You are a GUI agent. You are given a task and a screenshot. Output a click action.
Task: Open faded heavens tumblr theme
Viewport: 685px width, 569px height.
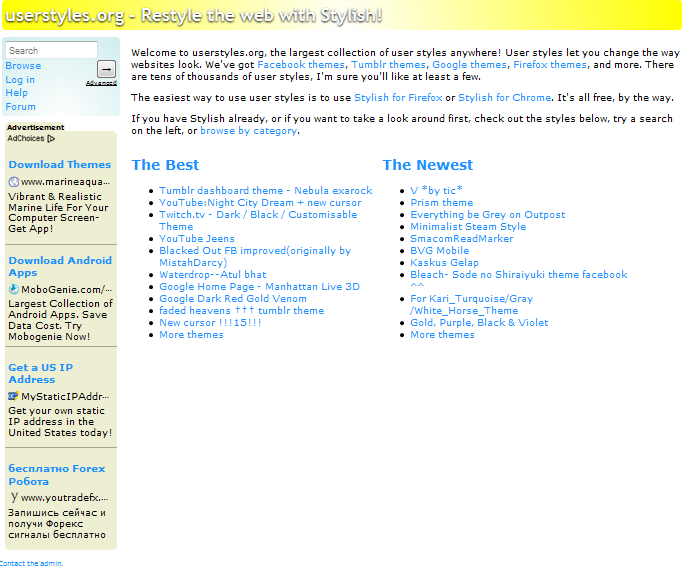[242, 311]
